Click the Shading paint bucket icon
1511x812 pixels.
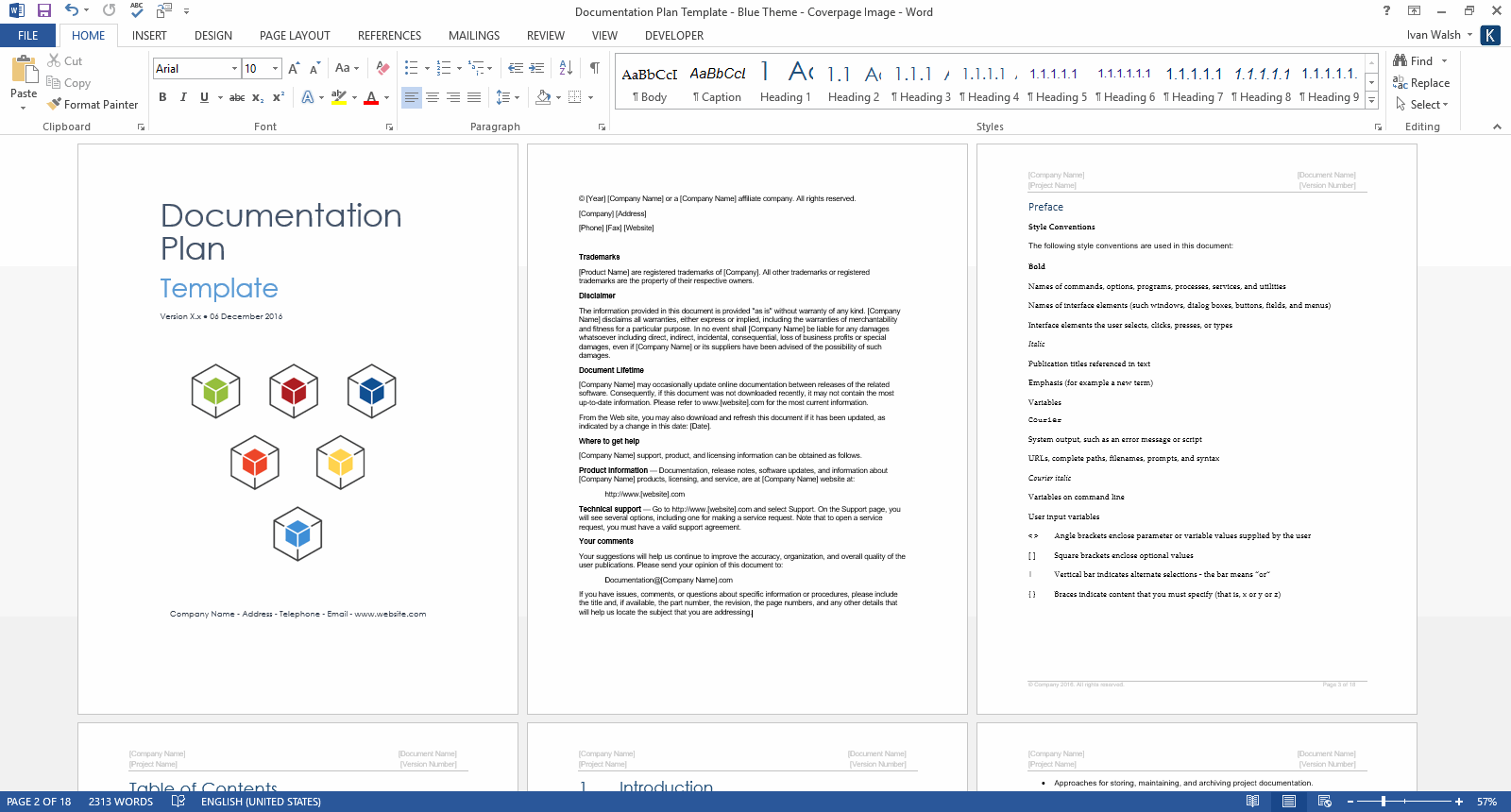(x=543, y=97)
